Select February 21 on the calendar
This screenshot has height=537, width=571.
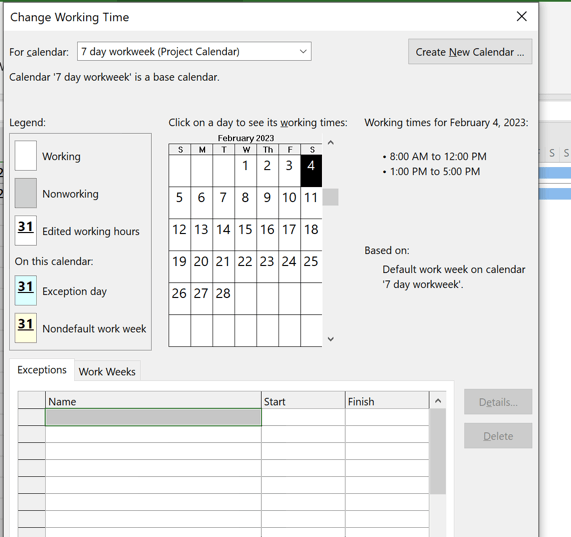coord(224,266)
